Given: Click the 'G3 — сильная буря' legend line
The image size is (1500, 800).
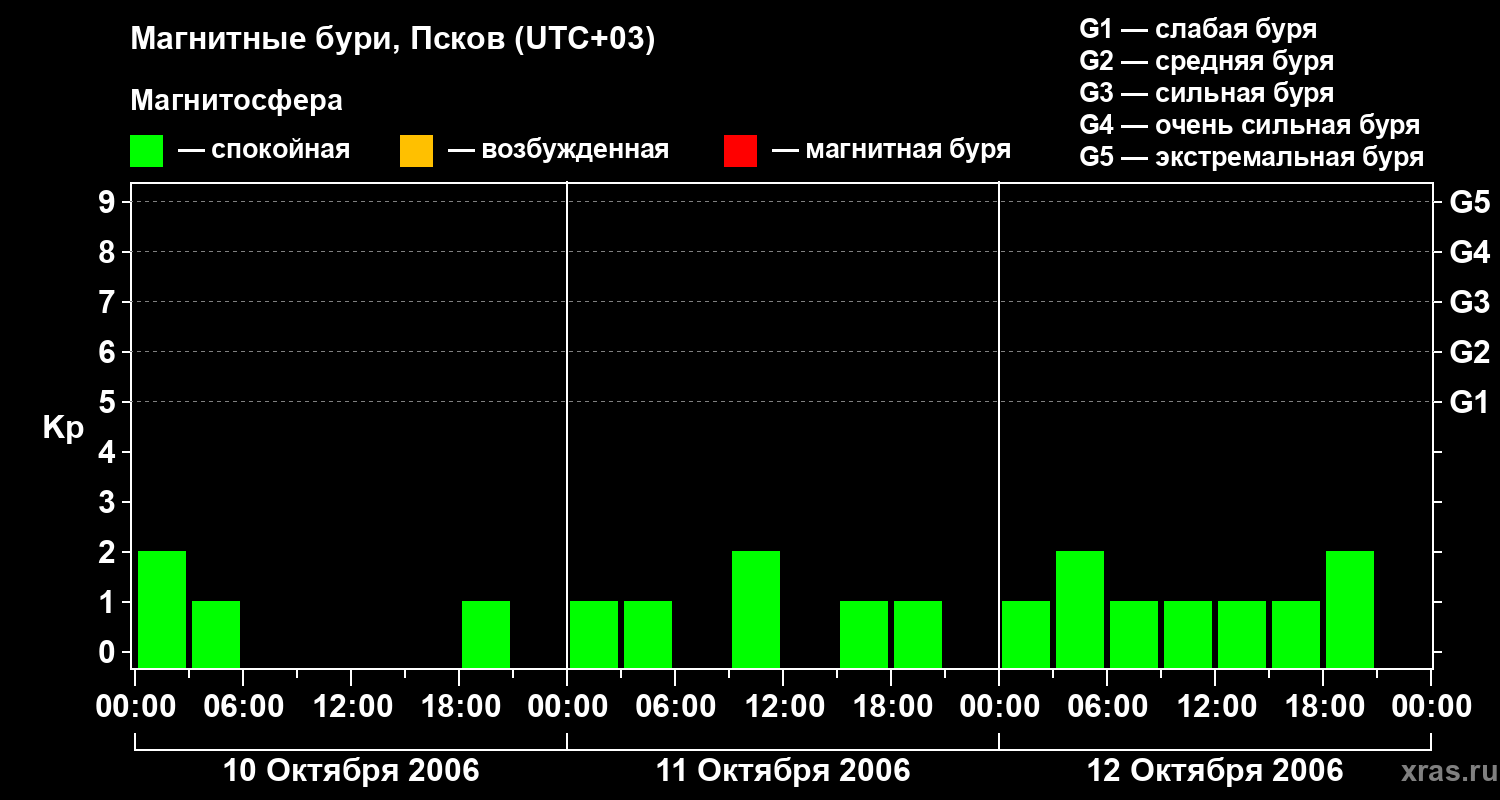Looking at the screenshot, I should 1207,93.
